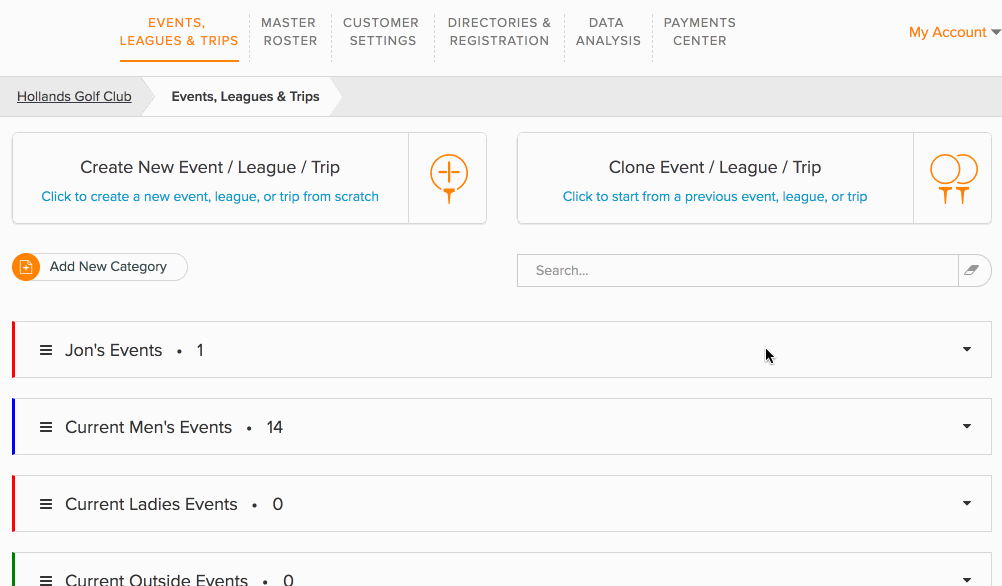Open the Events, Leagues & Trips tab
The height and width of the screenshot is (586, 1002).
179,32
